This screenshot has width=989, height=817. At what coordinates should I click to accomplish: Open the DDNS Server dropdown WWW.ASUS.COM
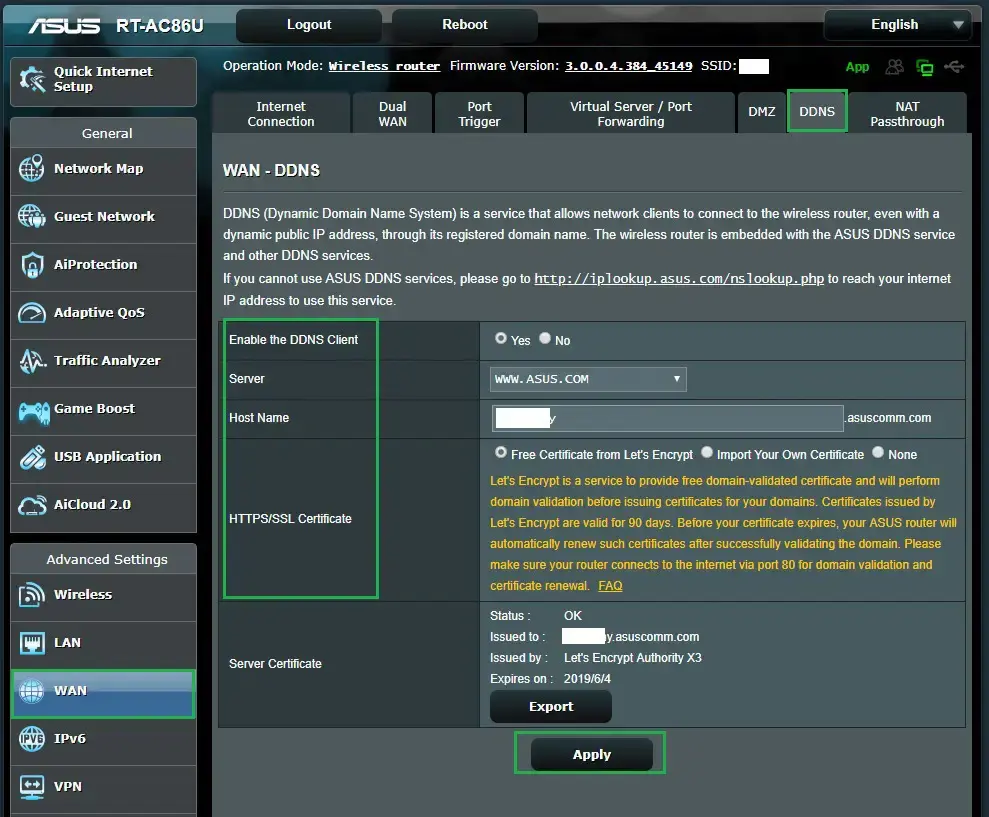[x=588, y=379]
